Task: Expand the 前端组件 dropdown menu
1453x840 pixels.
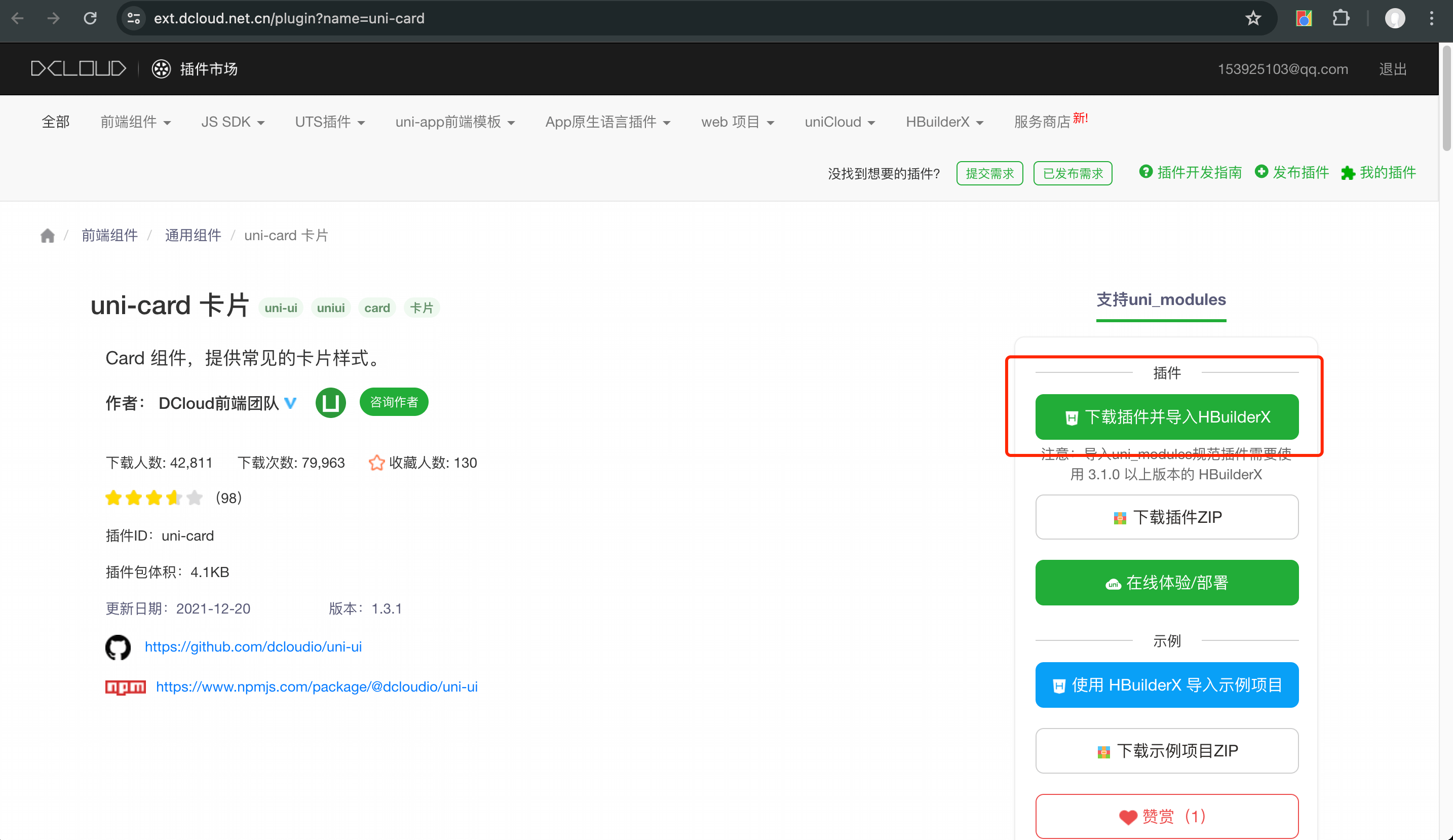Action: (135, 122)
